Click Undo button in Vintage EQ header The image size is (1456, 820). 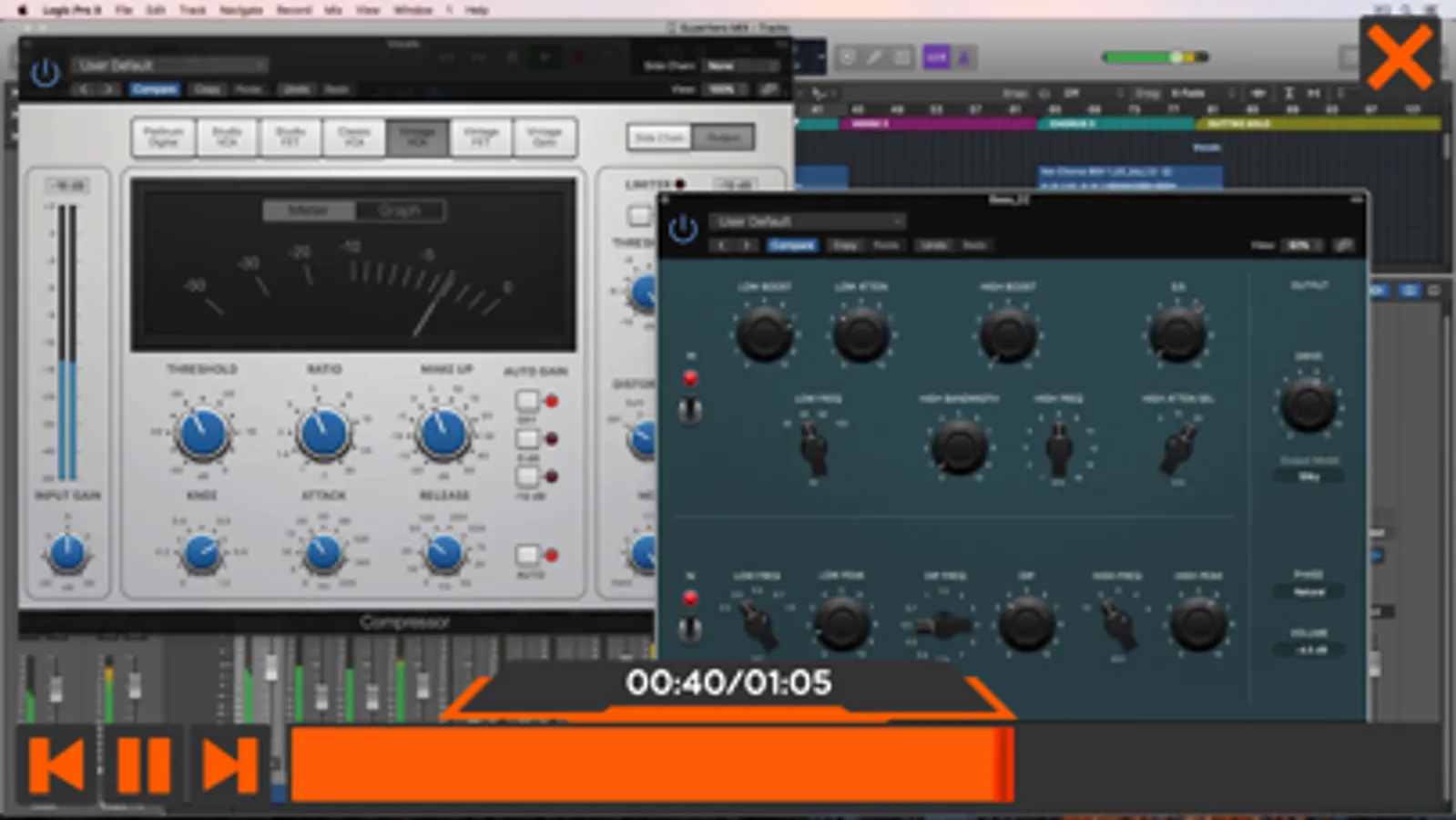(932, 245)
